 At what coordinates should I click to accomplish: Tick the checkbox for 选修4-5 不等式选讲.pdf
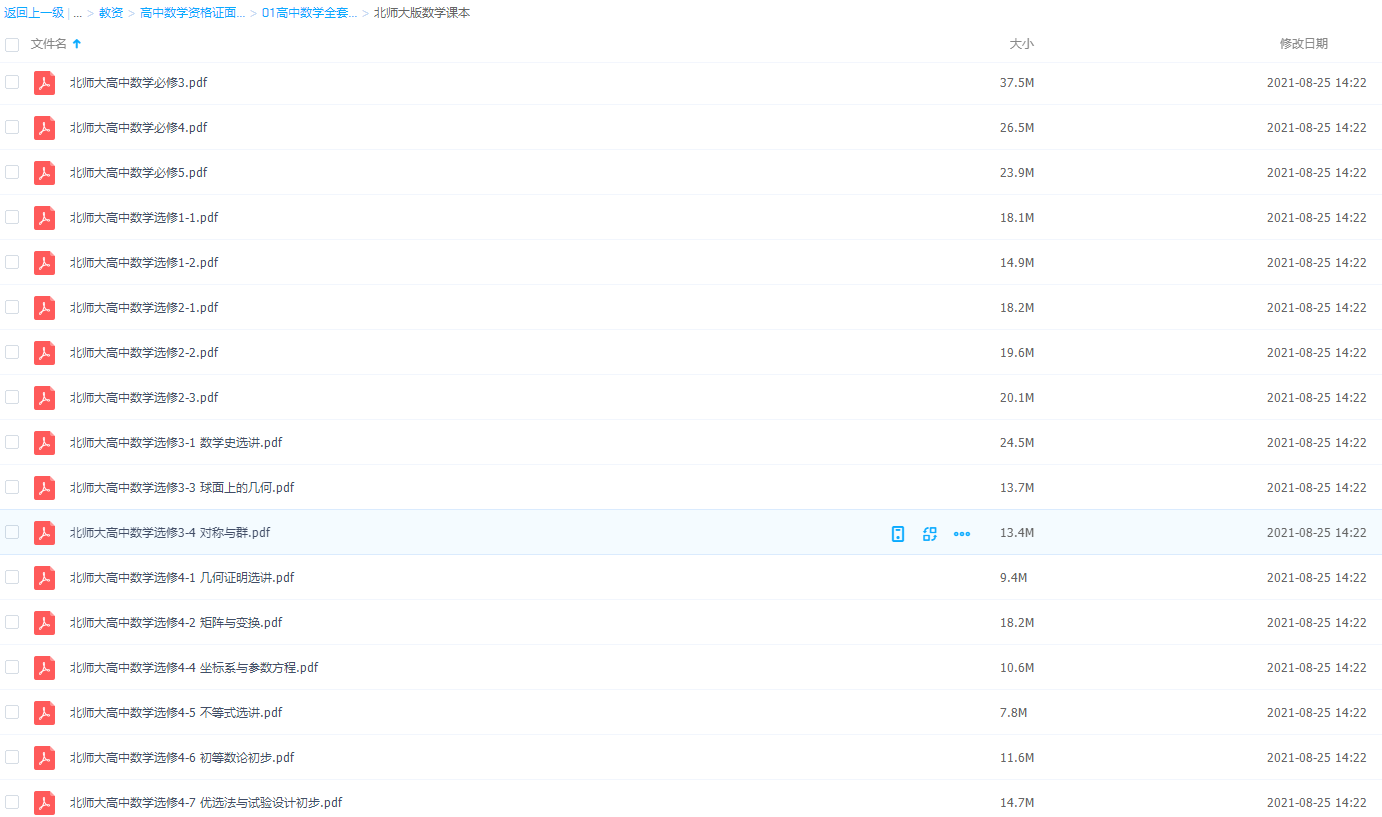point(12,712)
